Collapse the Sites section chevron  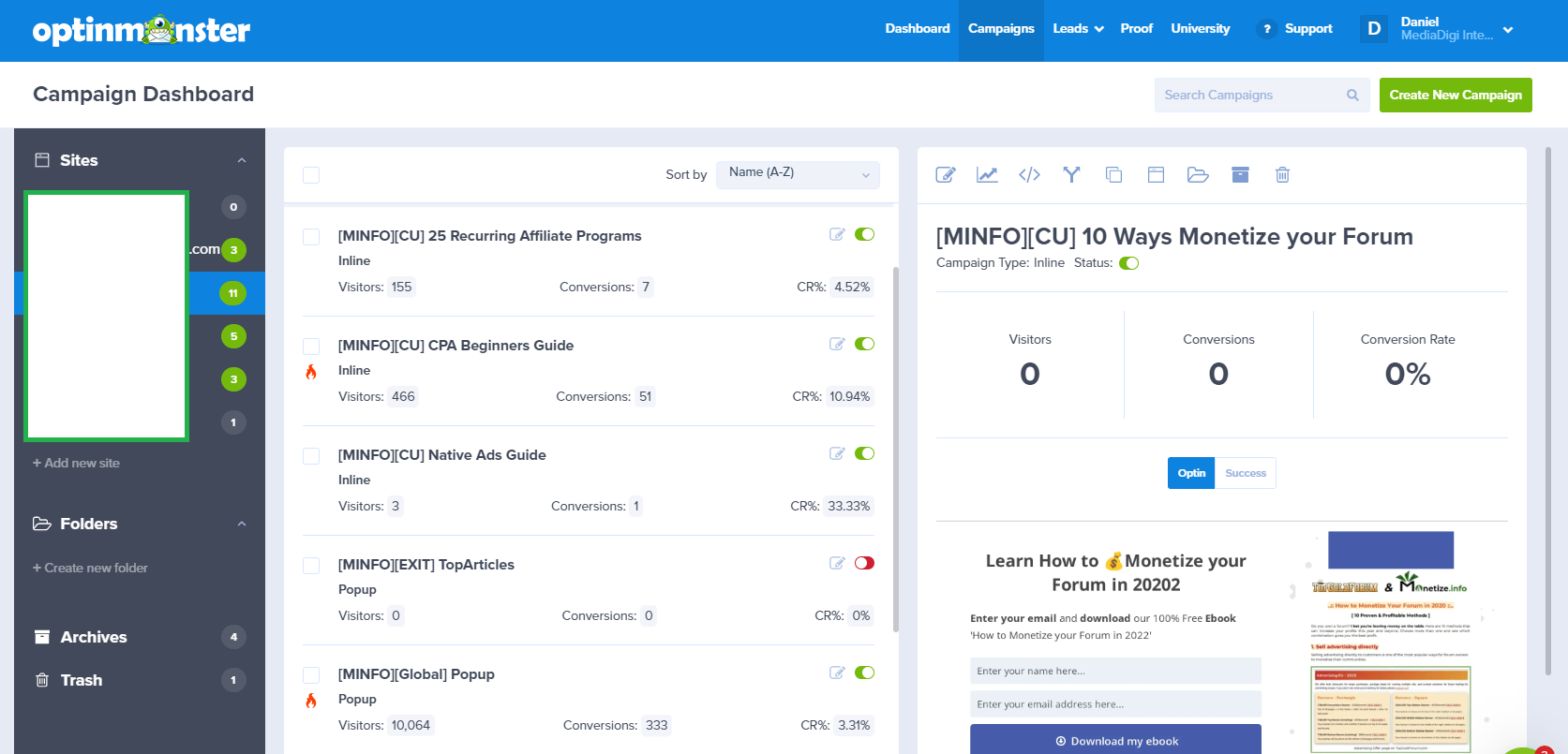tap(242, 160)
